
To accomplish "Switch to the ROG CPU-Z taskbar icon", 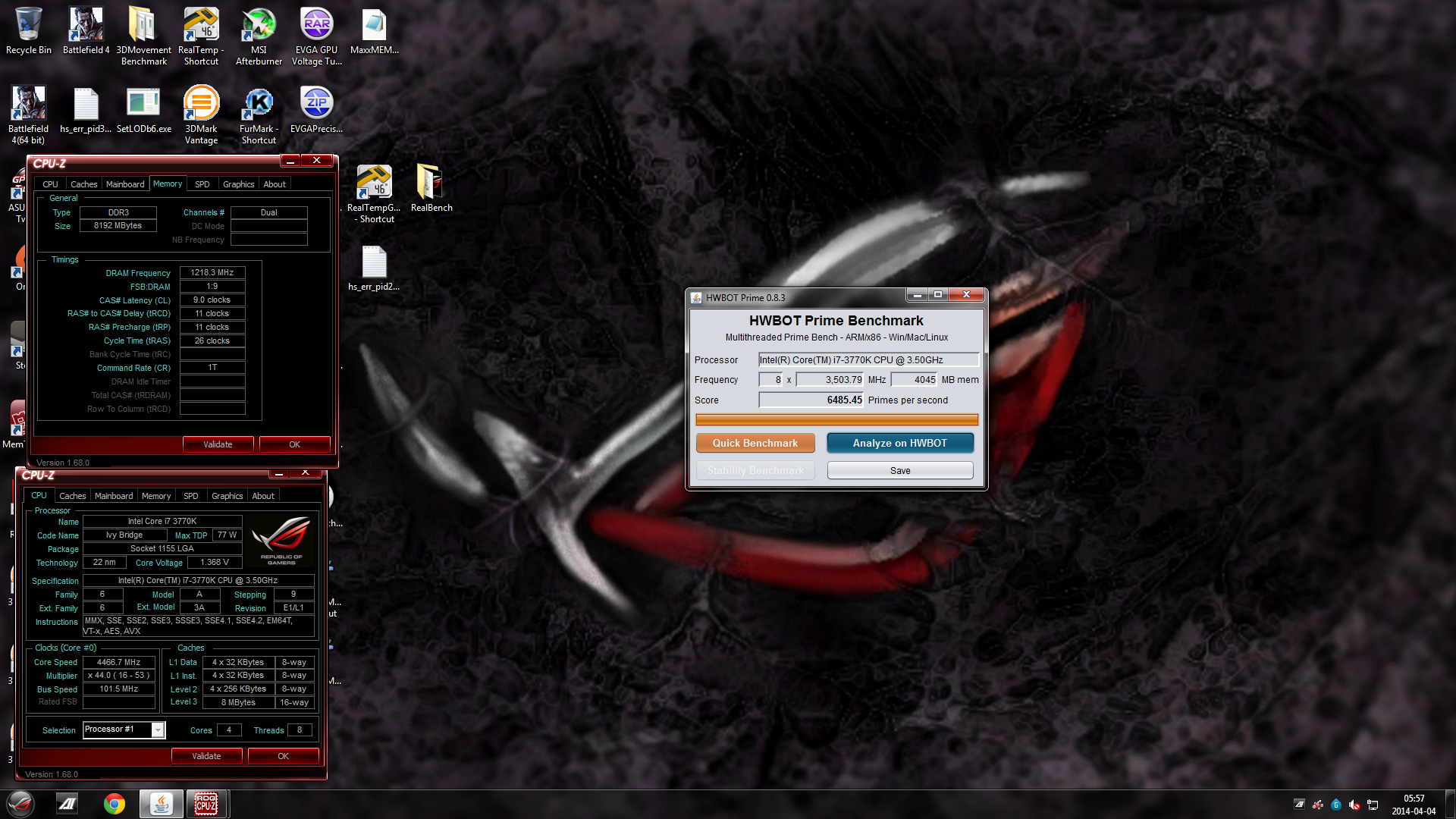I will [206, 804].
